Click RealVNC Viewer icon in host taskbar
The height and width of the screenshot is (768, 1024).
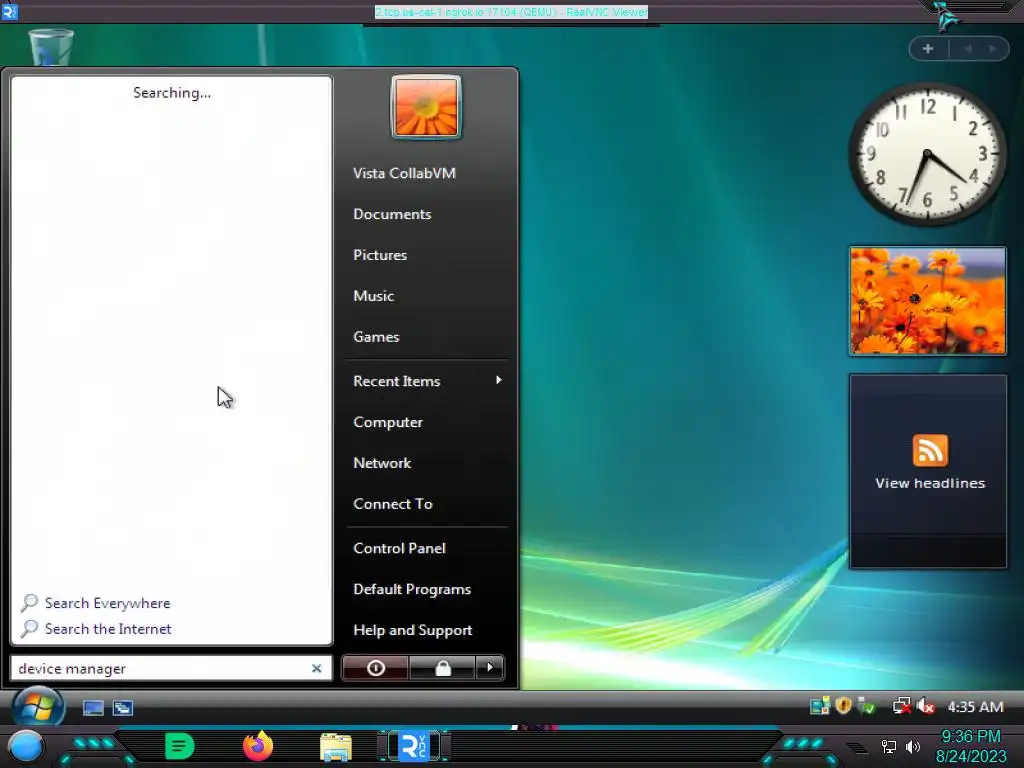click(x=414, y=746)
